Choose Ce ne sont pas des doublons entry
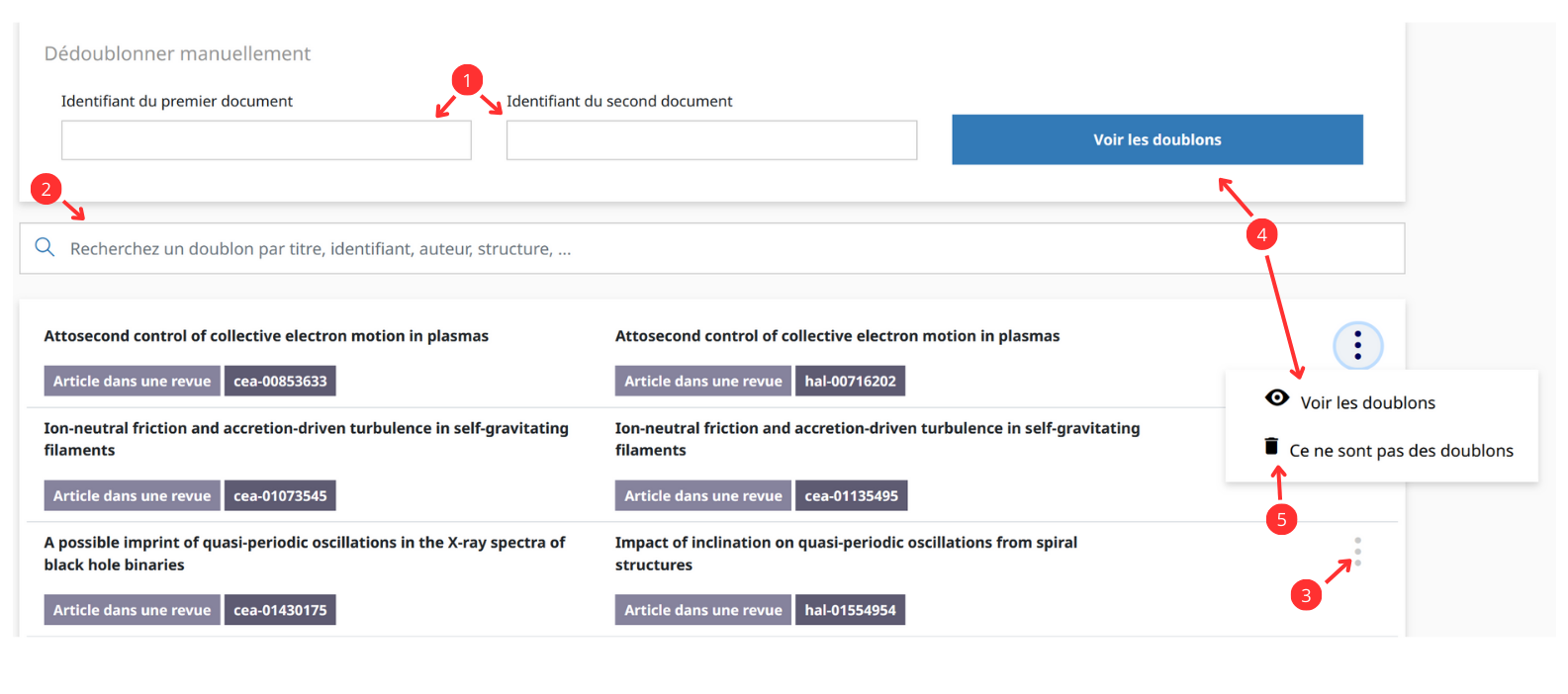1568x694 pixels. coord(1401,450)
